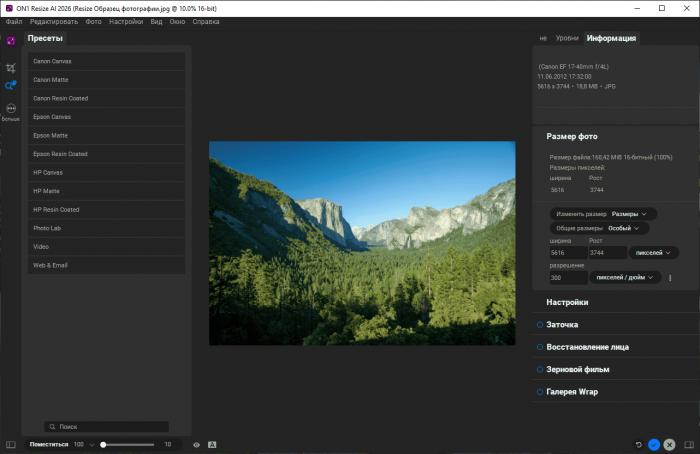Viewport: 700px width, 454px height.
Task: Toggle the preview eye icon
Action: pos(197,444)
